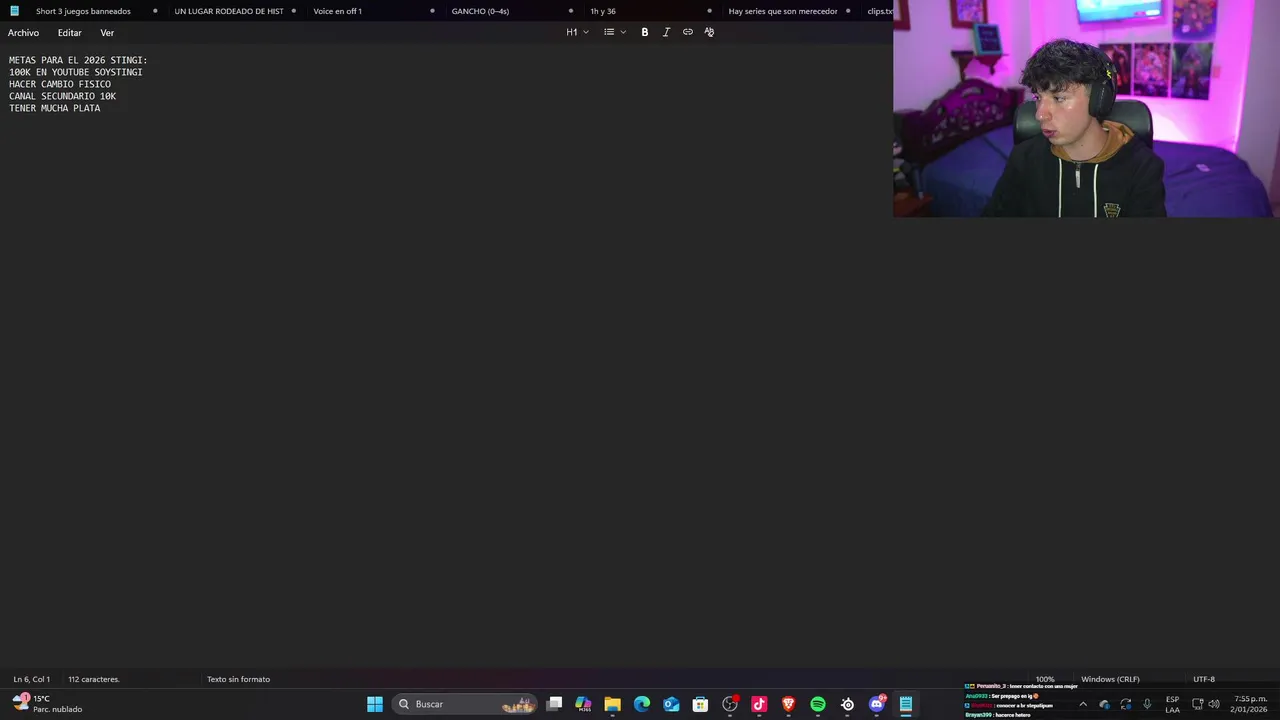Insert a link with the chain icon
Viewport: 1280px width, 720px height.
click(x=687, y=32)
